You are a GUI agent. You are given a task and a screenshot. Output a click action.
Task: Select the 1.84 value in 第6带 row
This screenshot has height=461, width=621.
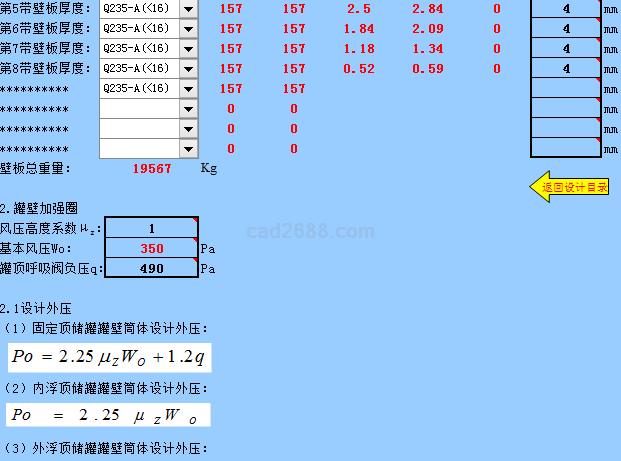coord(358,29)
